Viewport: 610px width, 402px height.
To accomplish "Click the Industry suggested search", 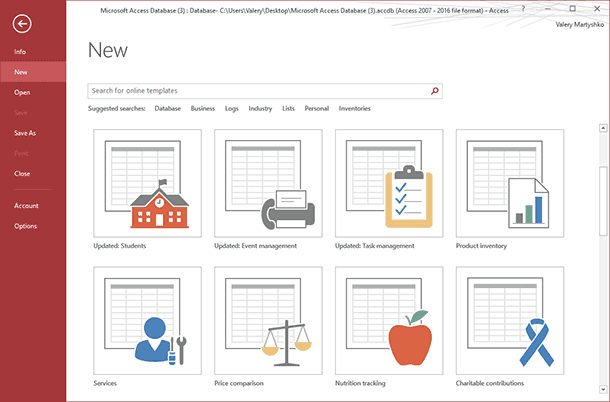I will click(260, 109).
